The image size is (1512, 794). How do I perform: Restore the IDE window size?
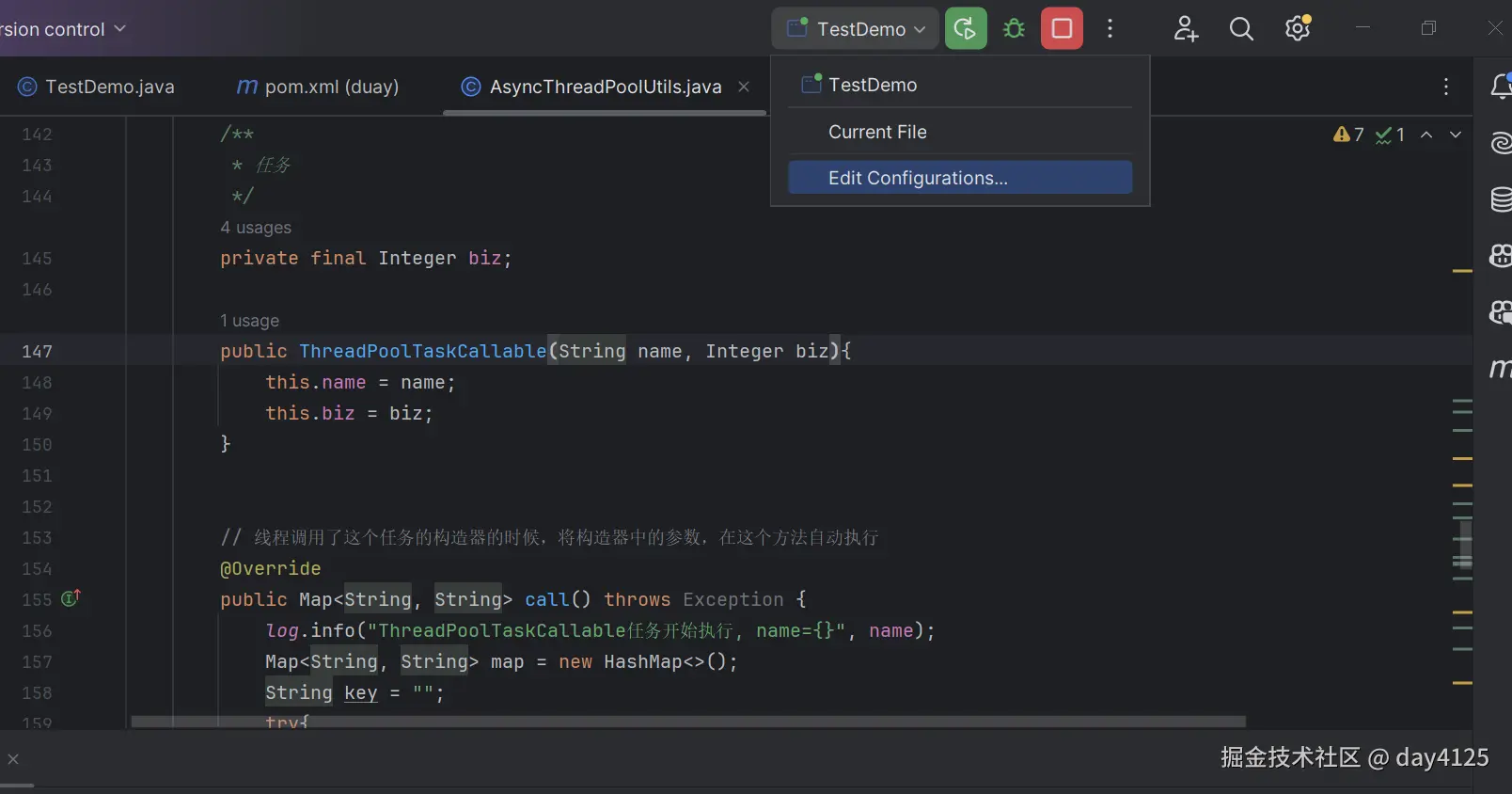pyautogui.click(x=1428, y=28)
